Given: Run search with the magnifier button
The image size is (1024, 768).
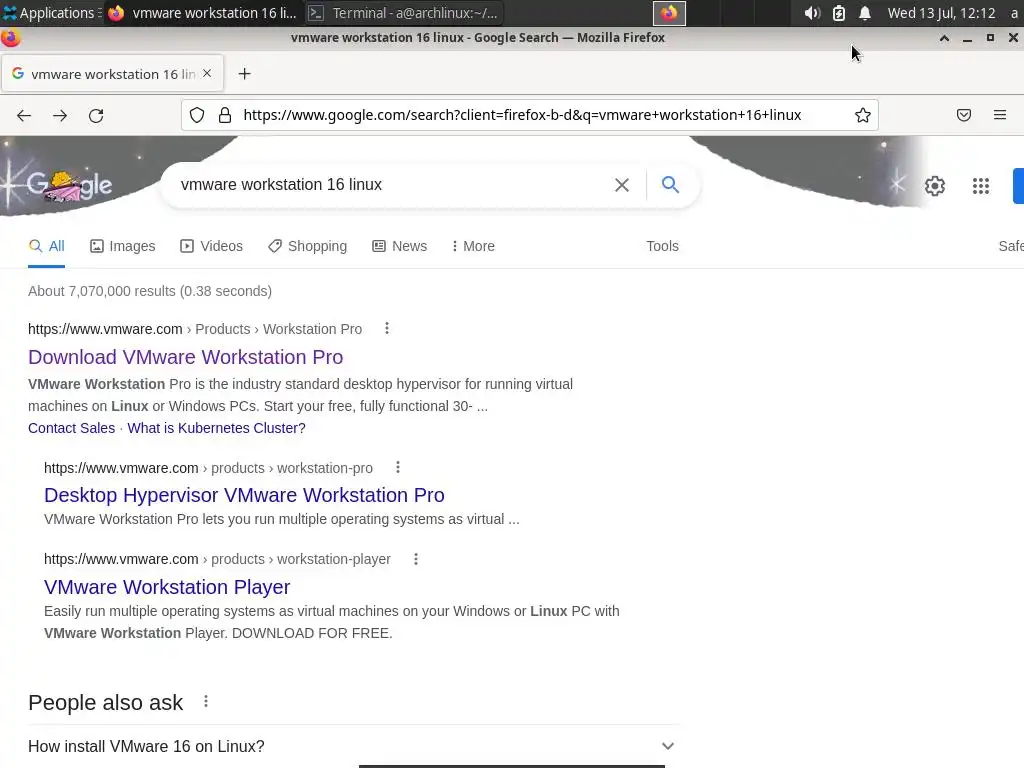Looking at the screenshot, I should [670, 185].
